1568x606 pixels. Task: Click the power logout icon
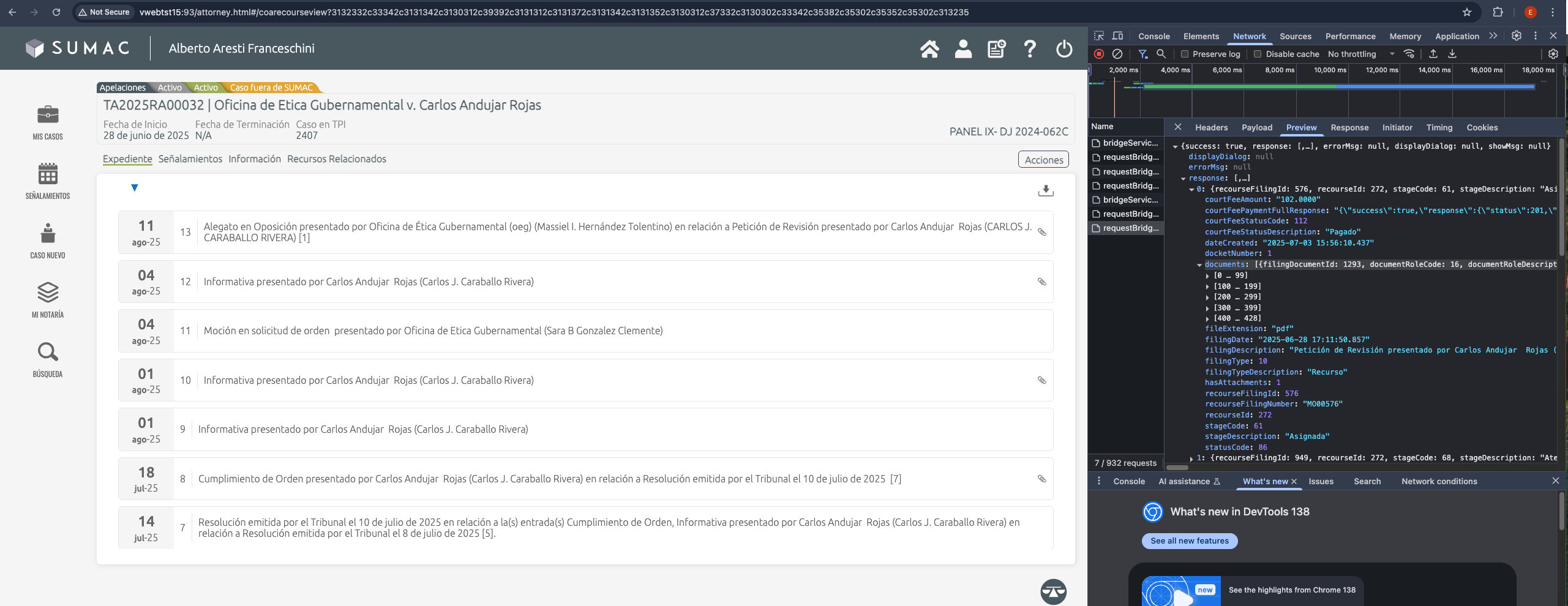click(1064, 49)
